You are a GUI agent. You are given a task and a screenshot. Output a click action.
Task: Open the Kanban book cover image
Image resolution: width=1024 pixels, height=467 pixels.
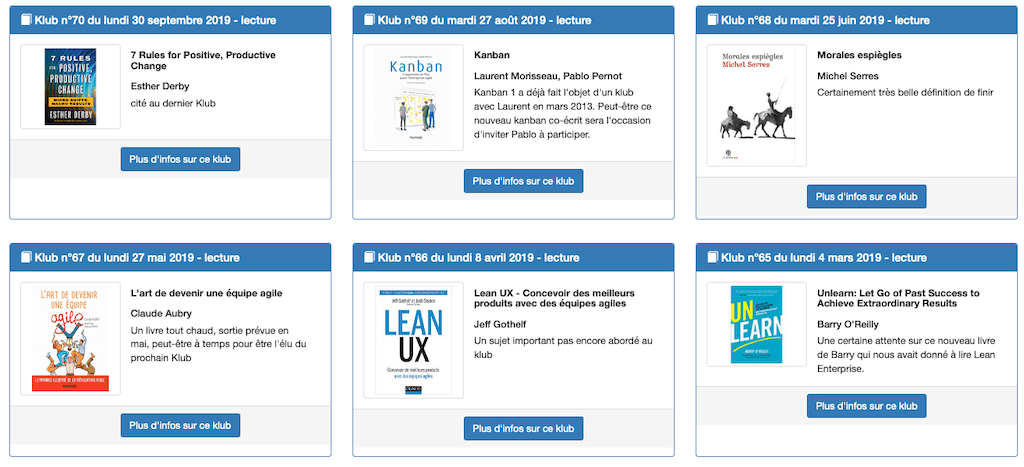(414, 97)
